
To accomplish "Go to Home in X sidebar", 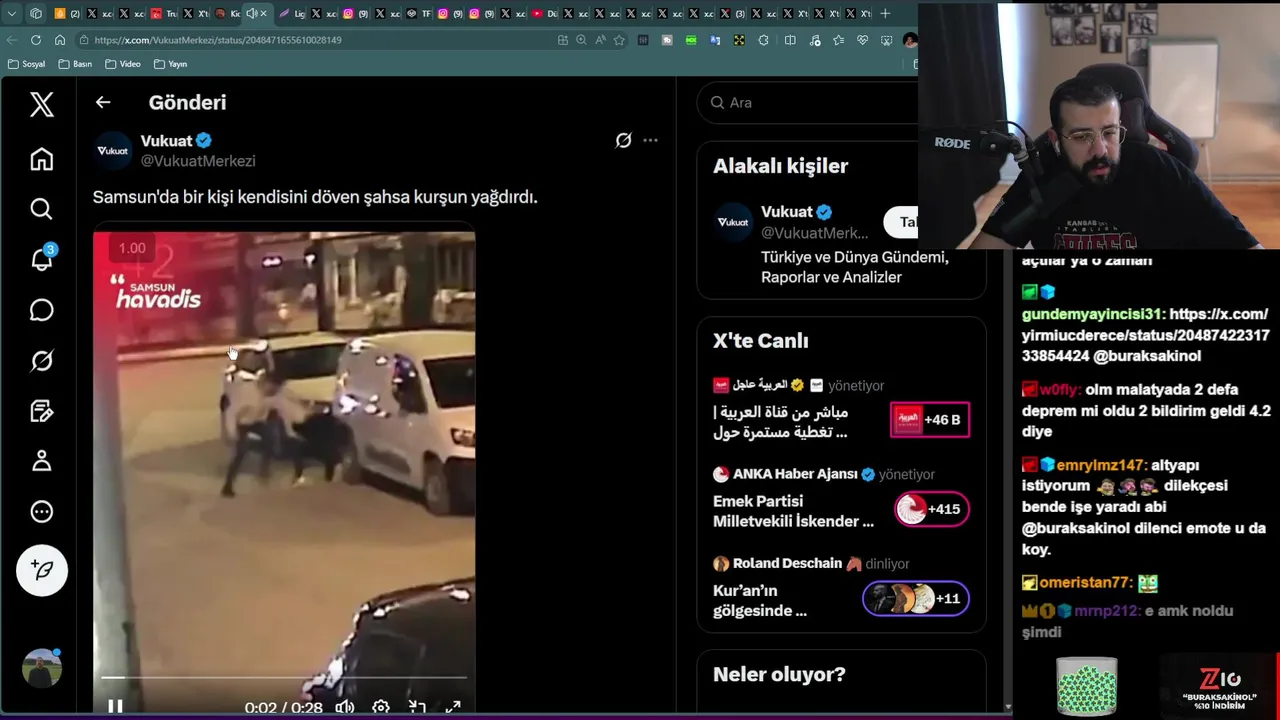I will pos(41,159).
